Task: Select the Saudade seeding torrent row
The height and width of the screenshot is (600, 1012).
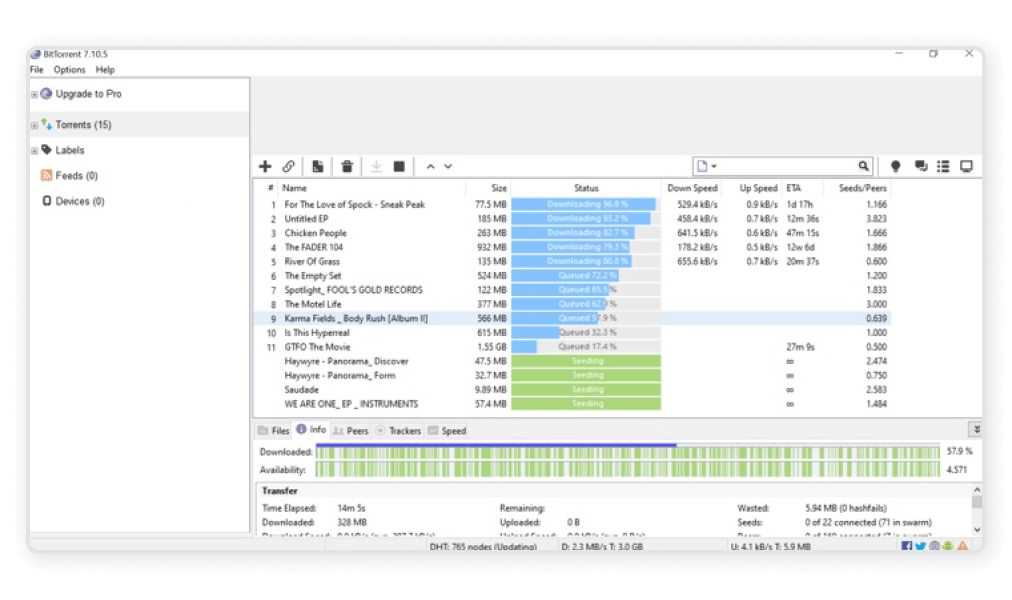Action: [571, 390]
